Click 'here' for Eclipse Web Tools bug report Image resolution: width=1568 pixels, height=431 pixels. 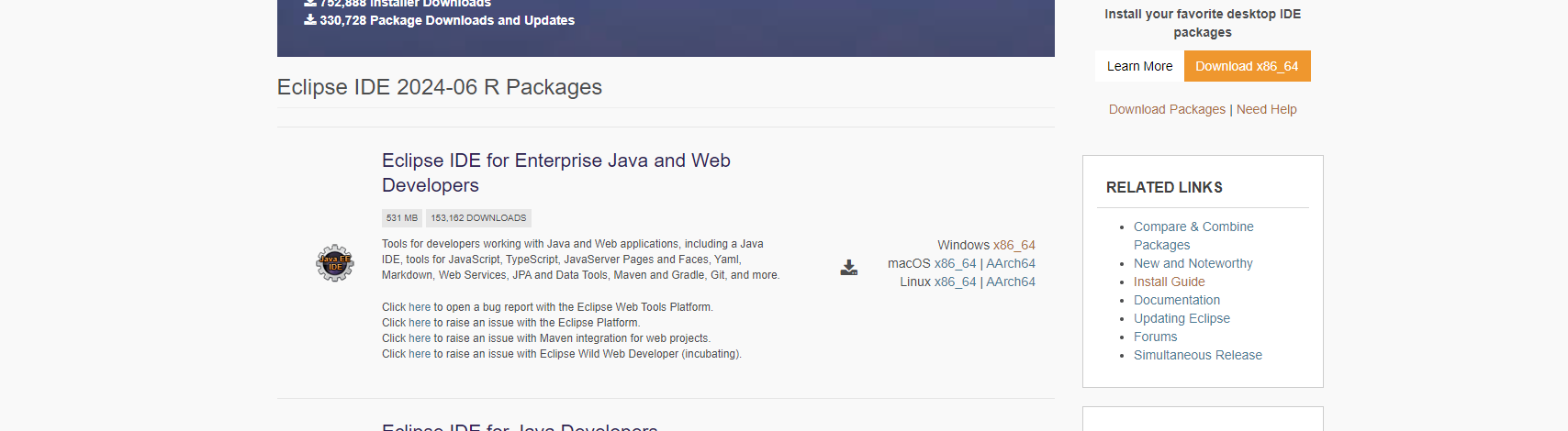click(x=420, y=307)
